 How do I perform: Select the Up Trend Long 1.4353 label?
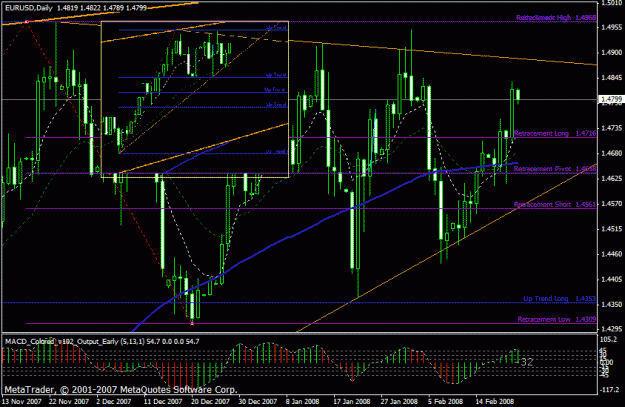click(x=560, y=298)
